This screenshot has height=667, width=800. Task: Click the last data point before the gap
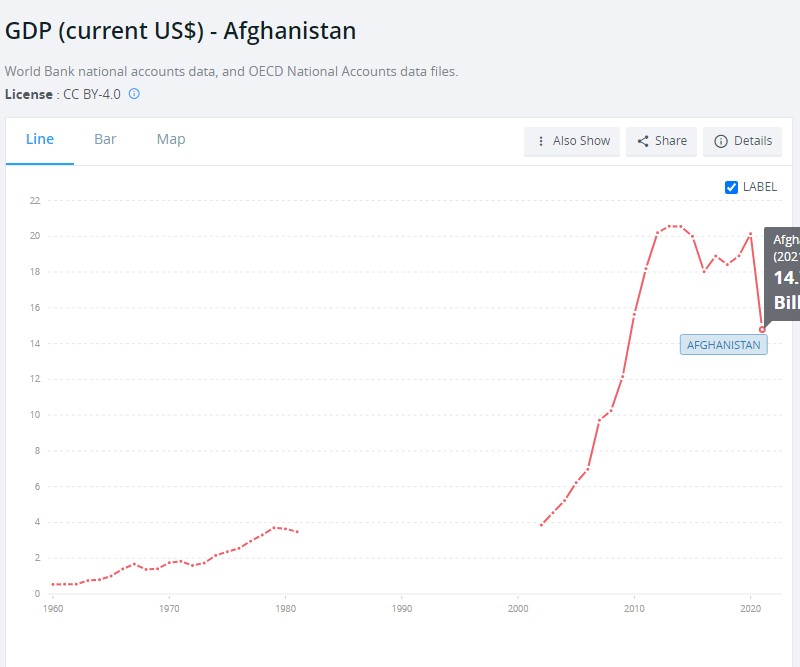pyautogui.click(x=297, y=531)
